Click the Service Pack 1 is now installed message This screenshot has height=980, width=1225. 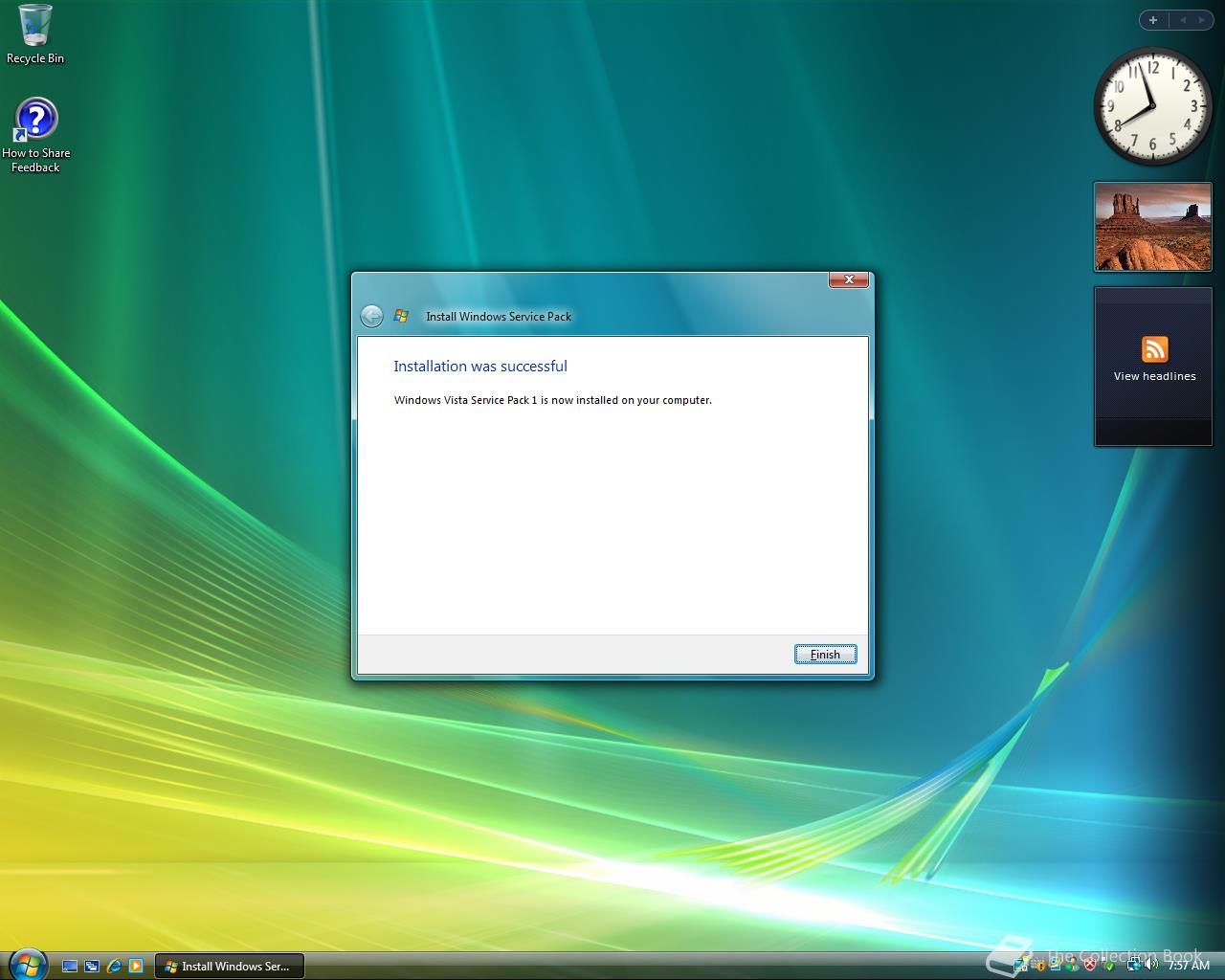(x=553, y=400)
